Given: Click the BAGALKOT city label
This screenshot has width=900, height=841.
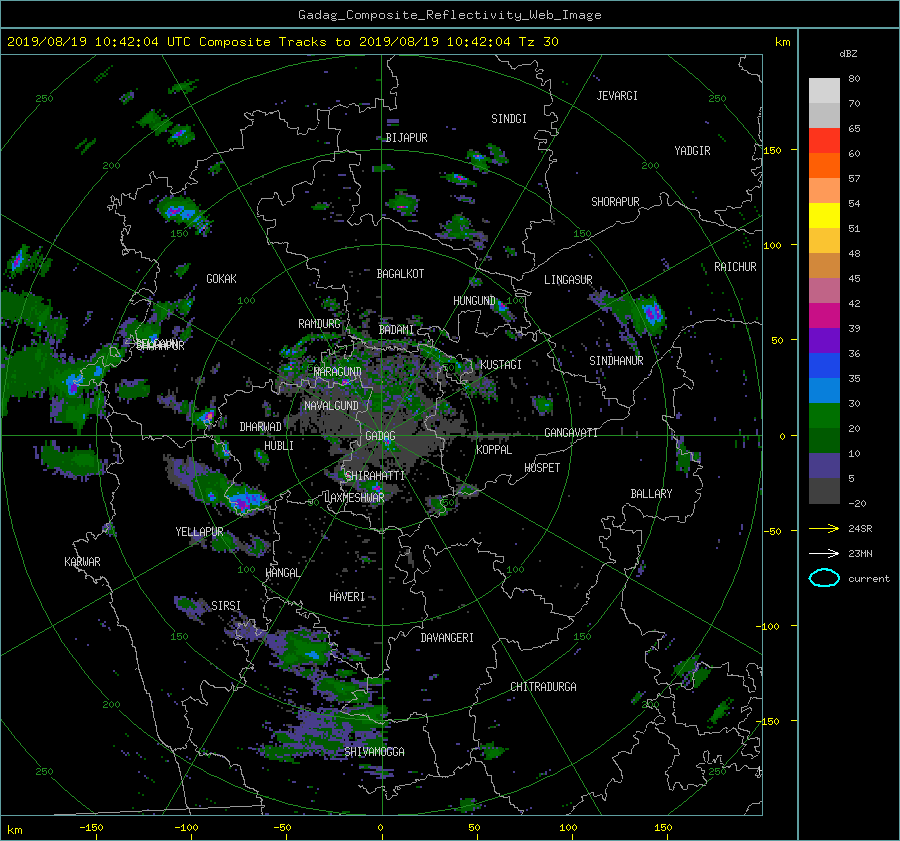Looking at the screenshot, I should click(400, 274).
